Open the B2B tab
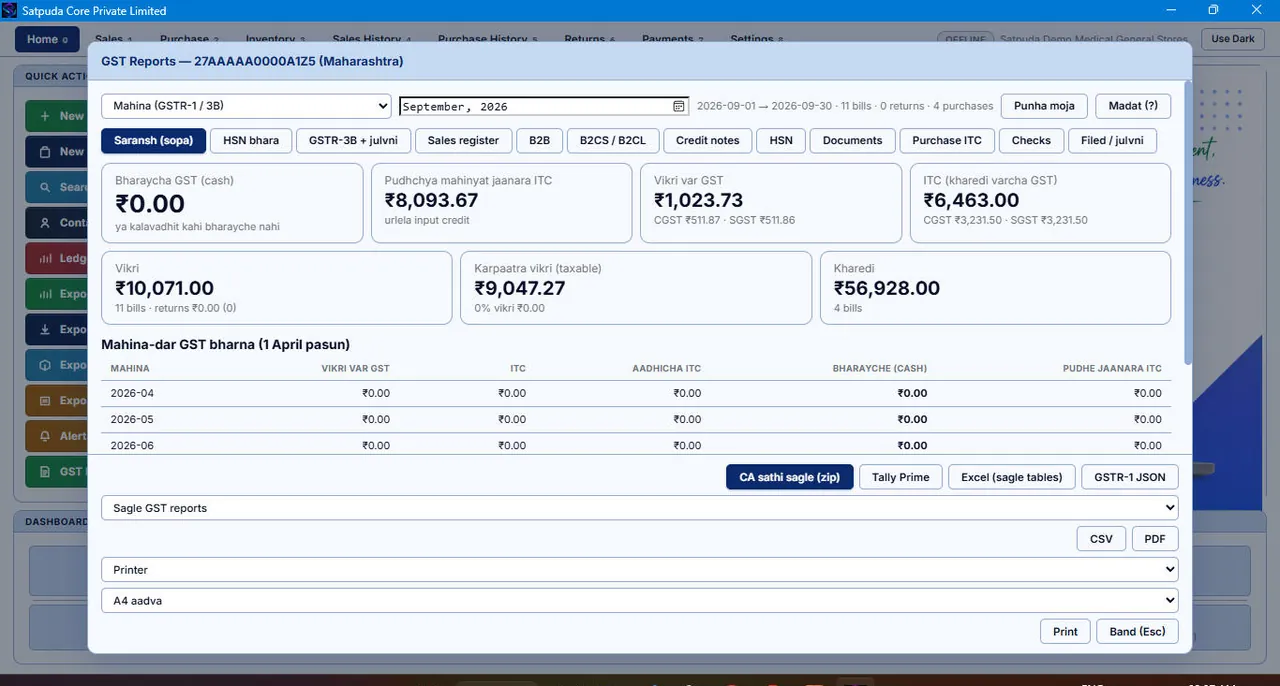This screenshot has height=686, width=1280. coord(540,141)
